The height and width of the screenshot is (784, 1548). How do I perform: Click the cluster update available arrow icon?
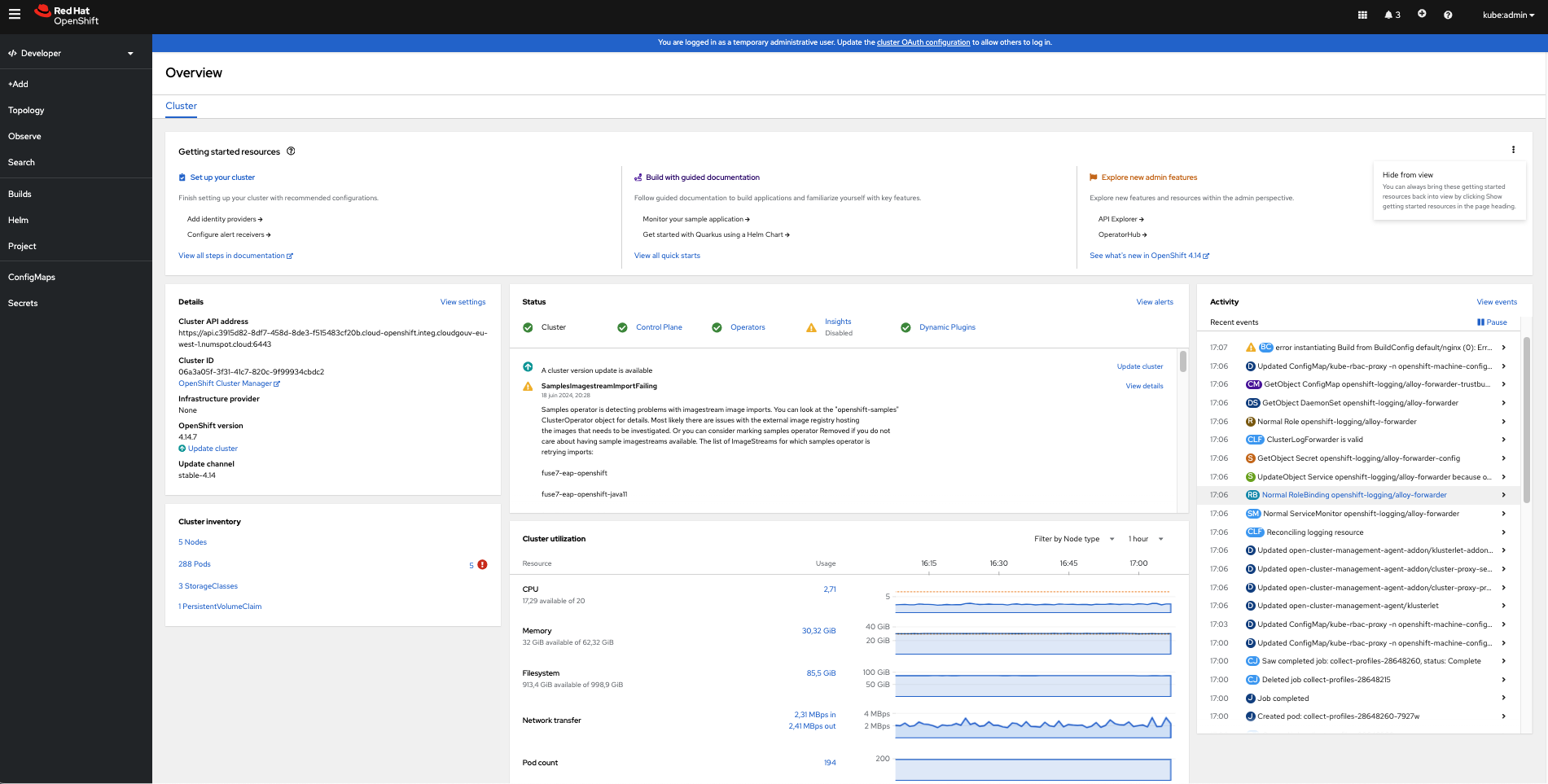[528, 366]
